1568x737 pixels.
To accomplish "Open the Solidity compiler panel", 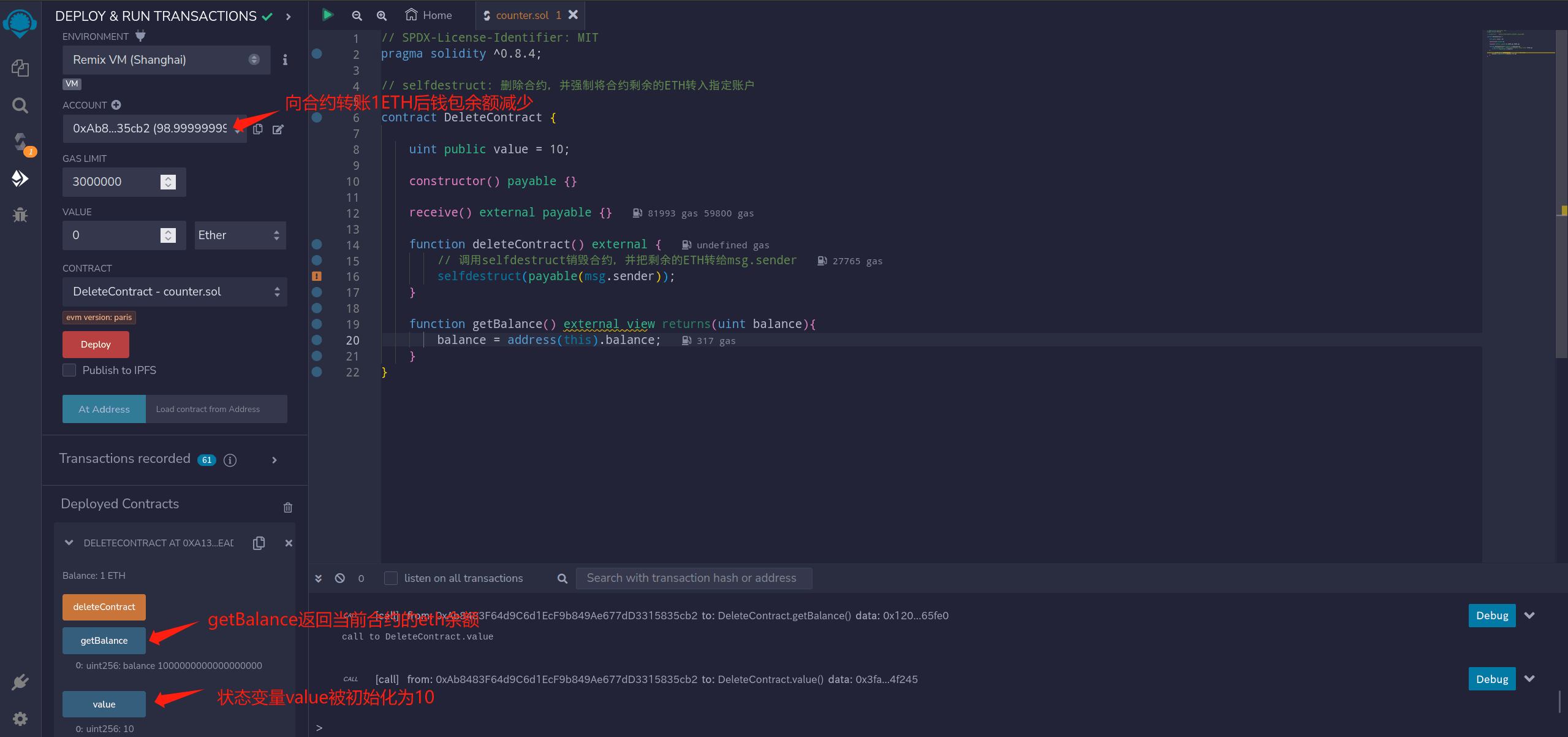I will (x=20, y=142).
